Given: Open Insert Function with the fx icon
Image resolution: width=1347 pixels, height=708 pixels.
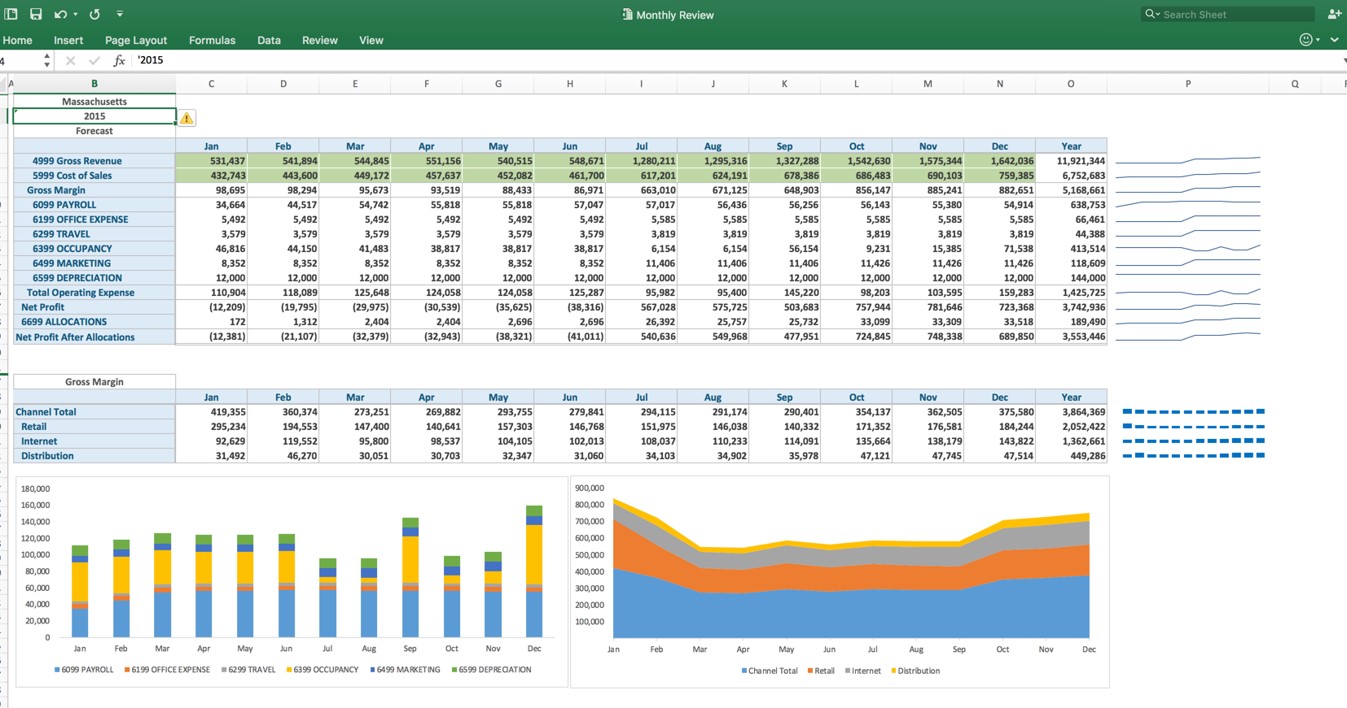Looking at the screenshot, I should 119,60.
